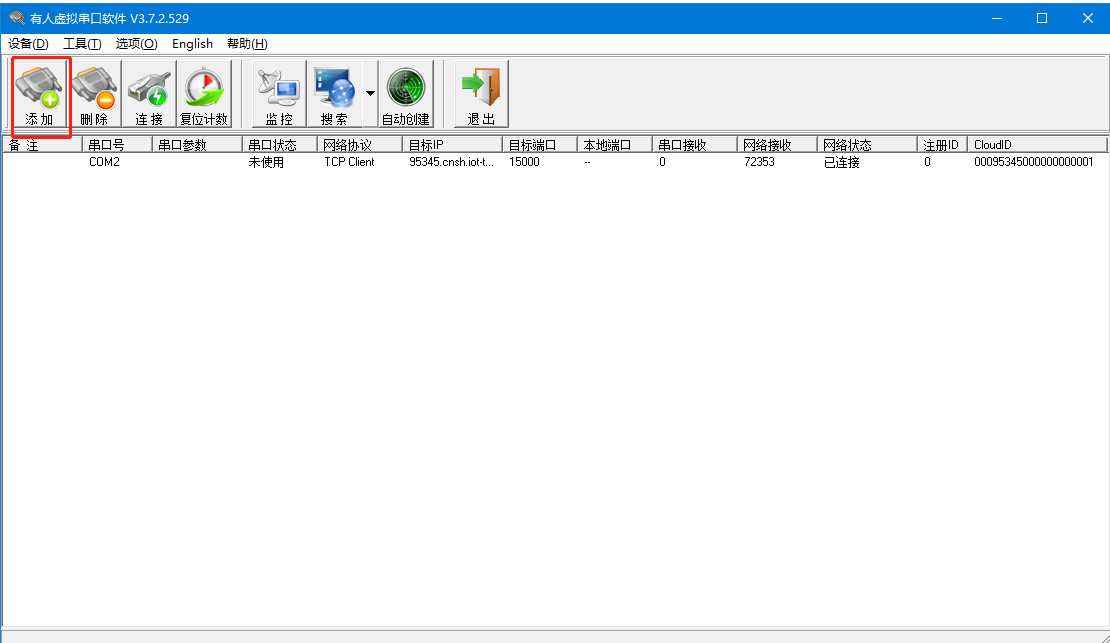Open the 帮助(H) menu

point(247,43)
